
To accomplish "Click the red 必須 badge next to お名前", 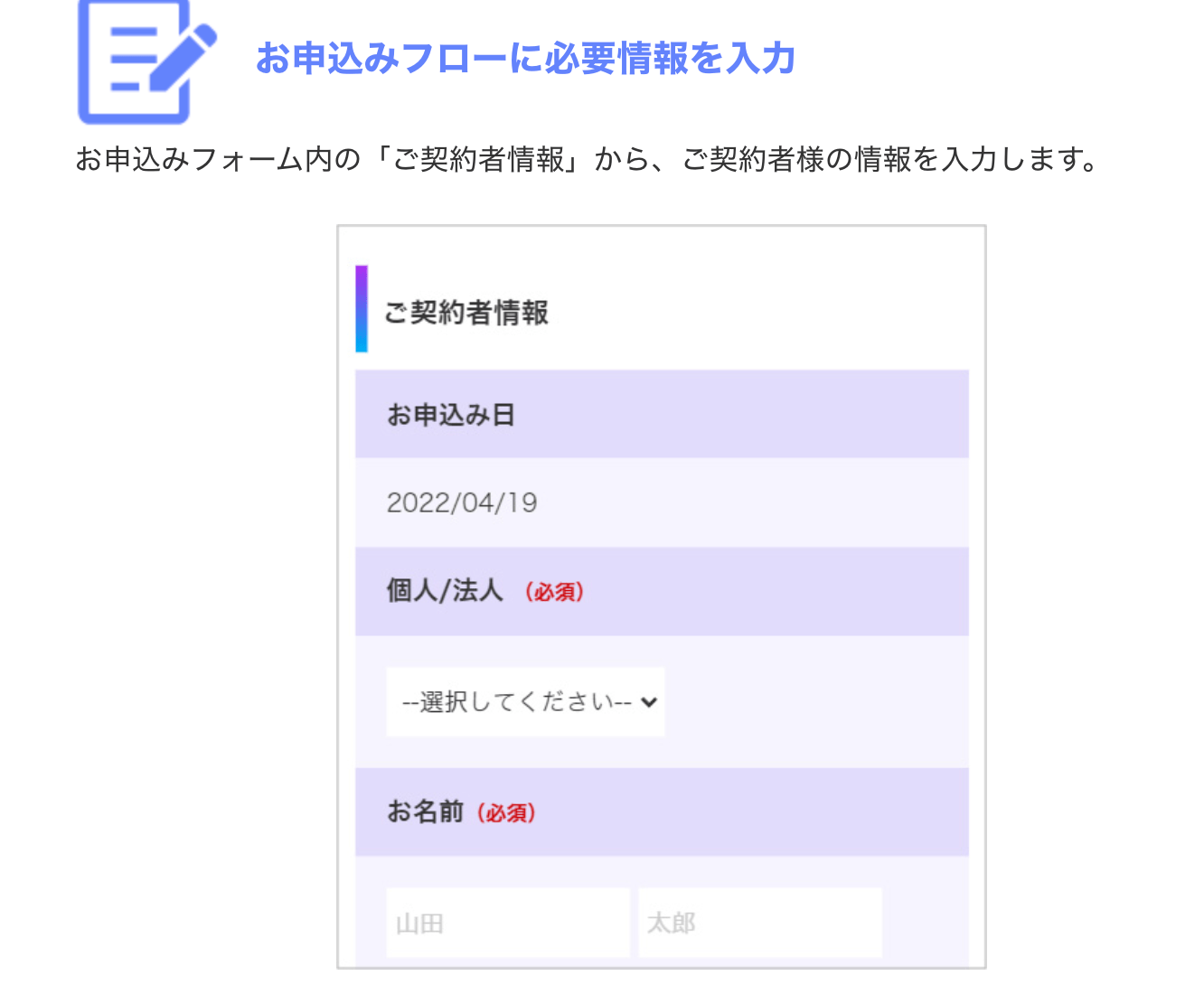I will click(506, 813).
